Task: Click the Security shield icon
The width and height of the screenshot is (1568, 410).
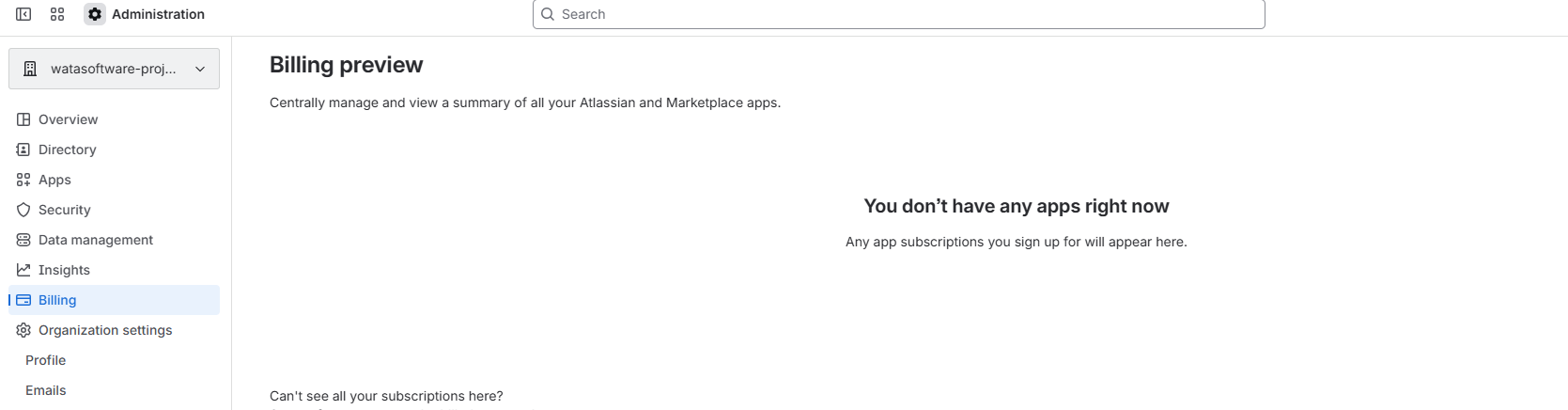Action: coord(23,210)
